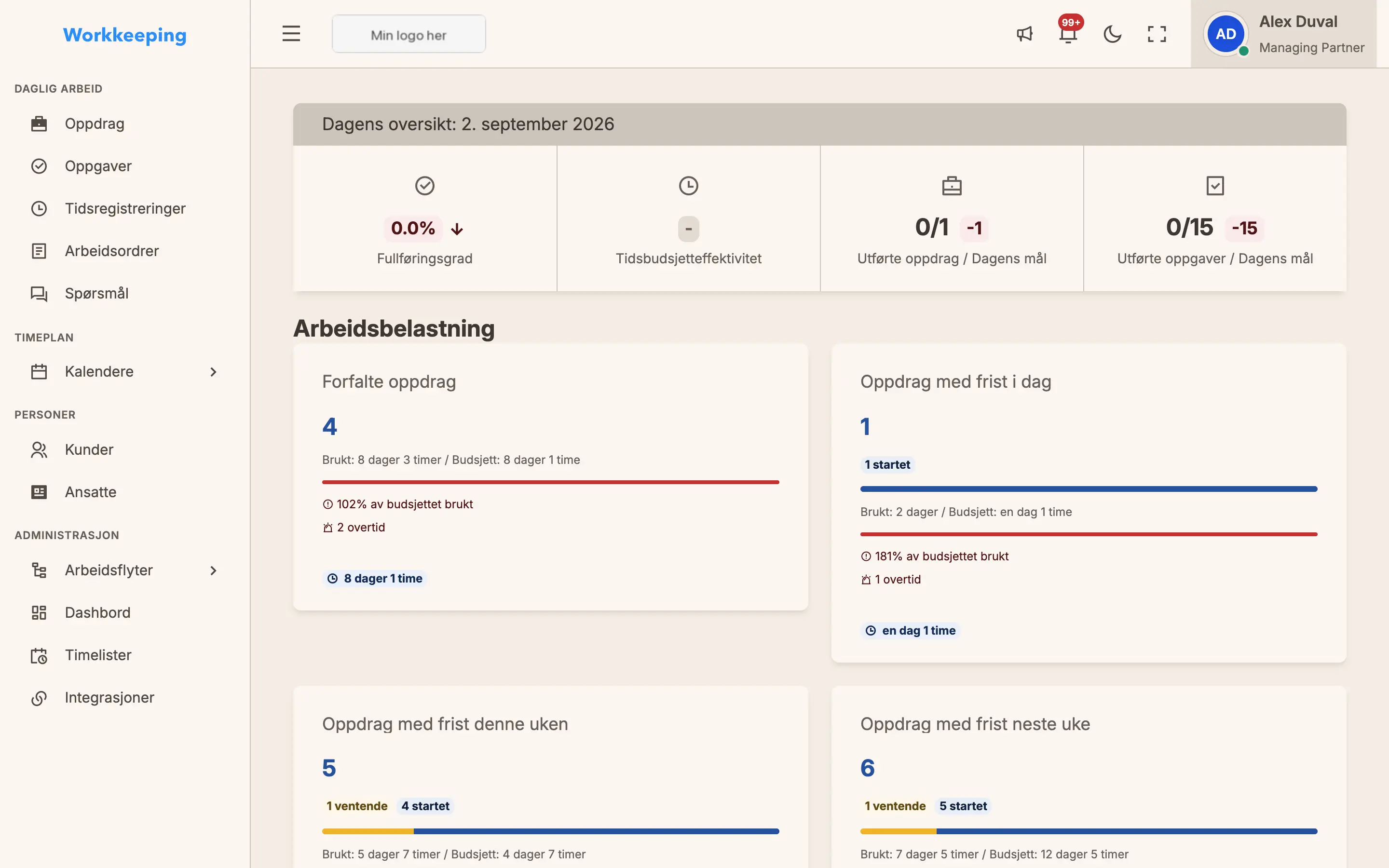Screen dimensions: 1389x868
Task: Click the Workkeeping logo link
Action: click(x=124, y=35)
